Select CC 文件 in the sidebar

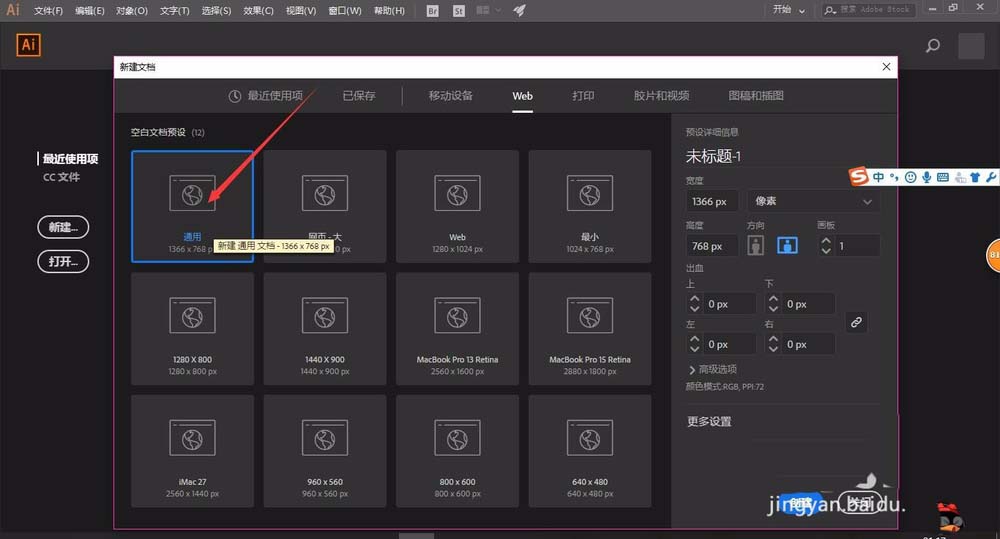click(61, 177)
